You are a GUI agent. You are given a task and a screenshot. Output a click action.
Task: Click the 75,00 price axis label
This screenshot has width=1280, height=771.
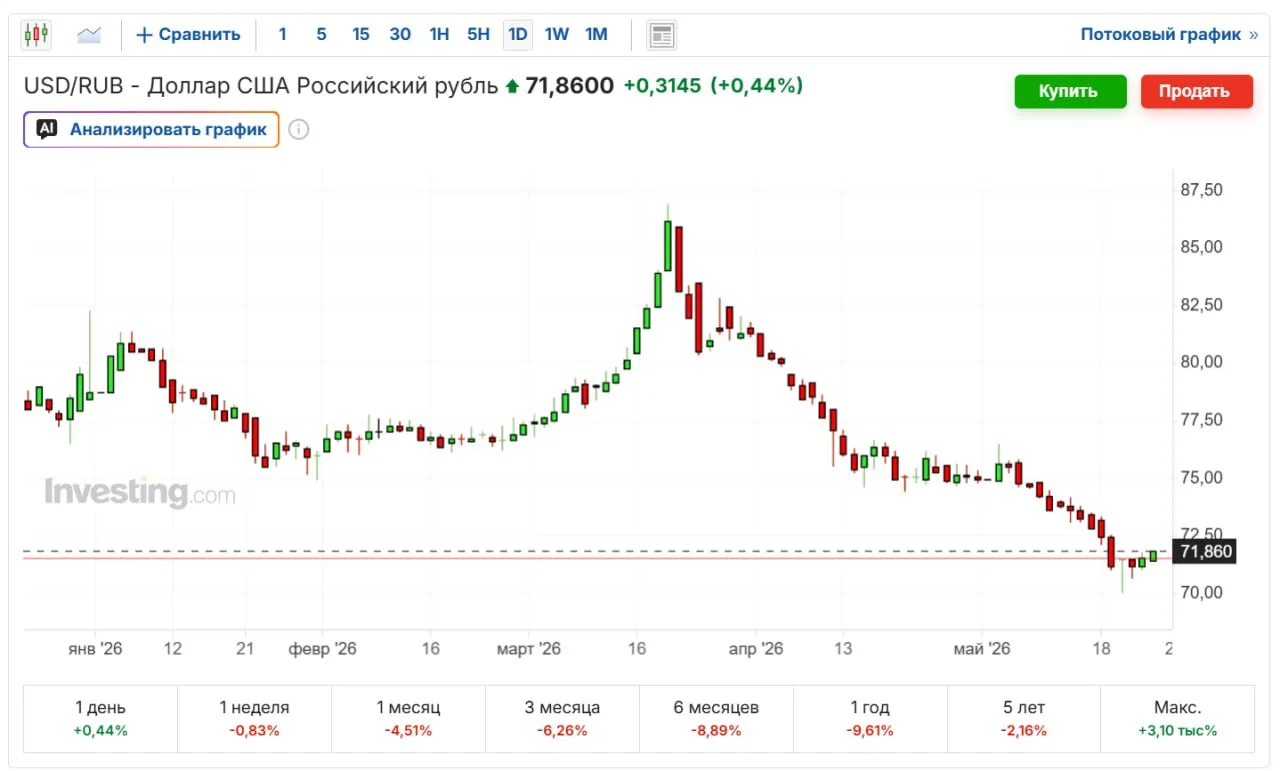1201,477
